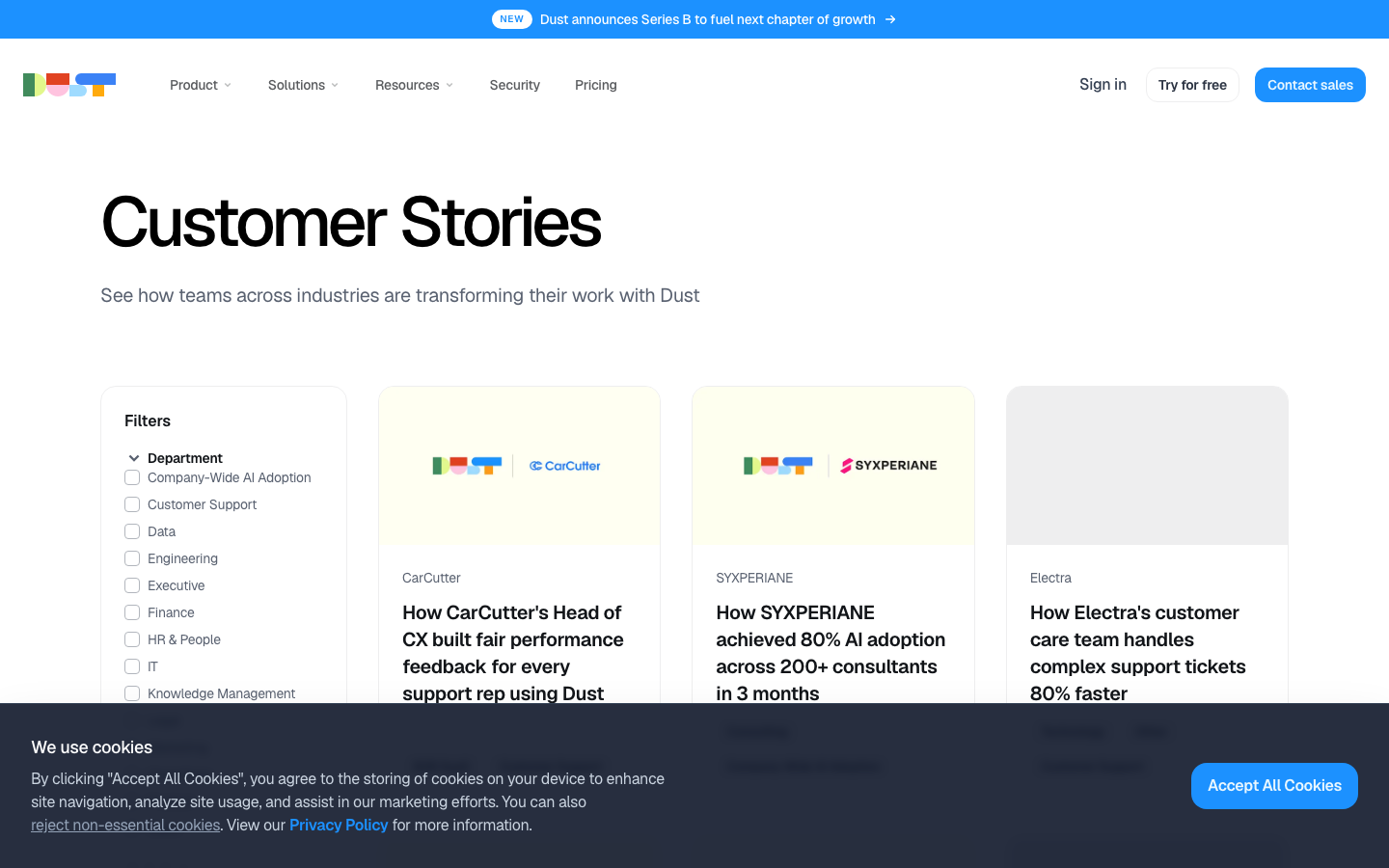Click the arrow icon in announcement banner

(x=890, y=19)
